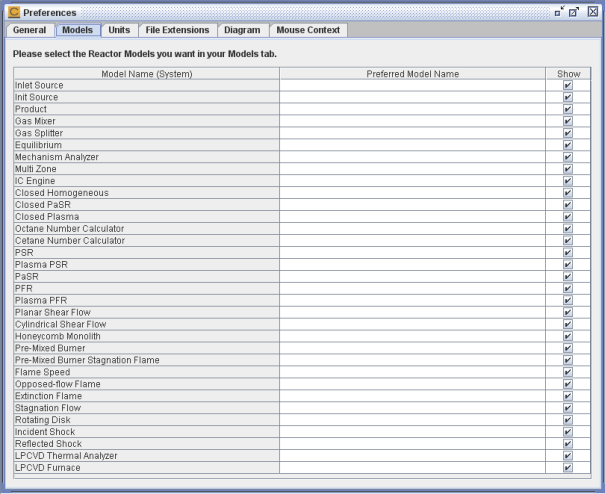Click the Preferences window app icon
The height and width of the screenshot is (494, 605).
click(x=14, y=12)
